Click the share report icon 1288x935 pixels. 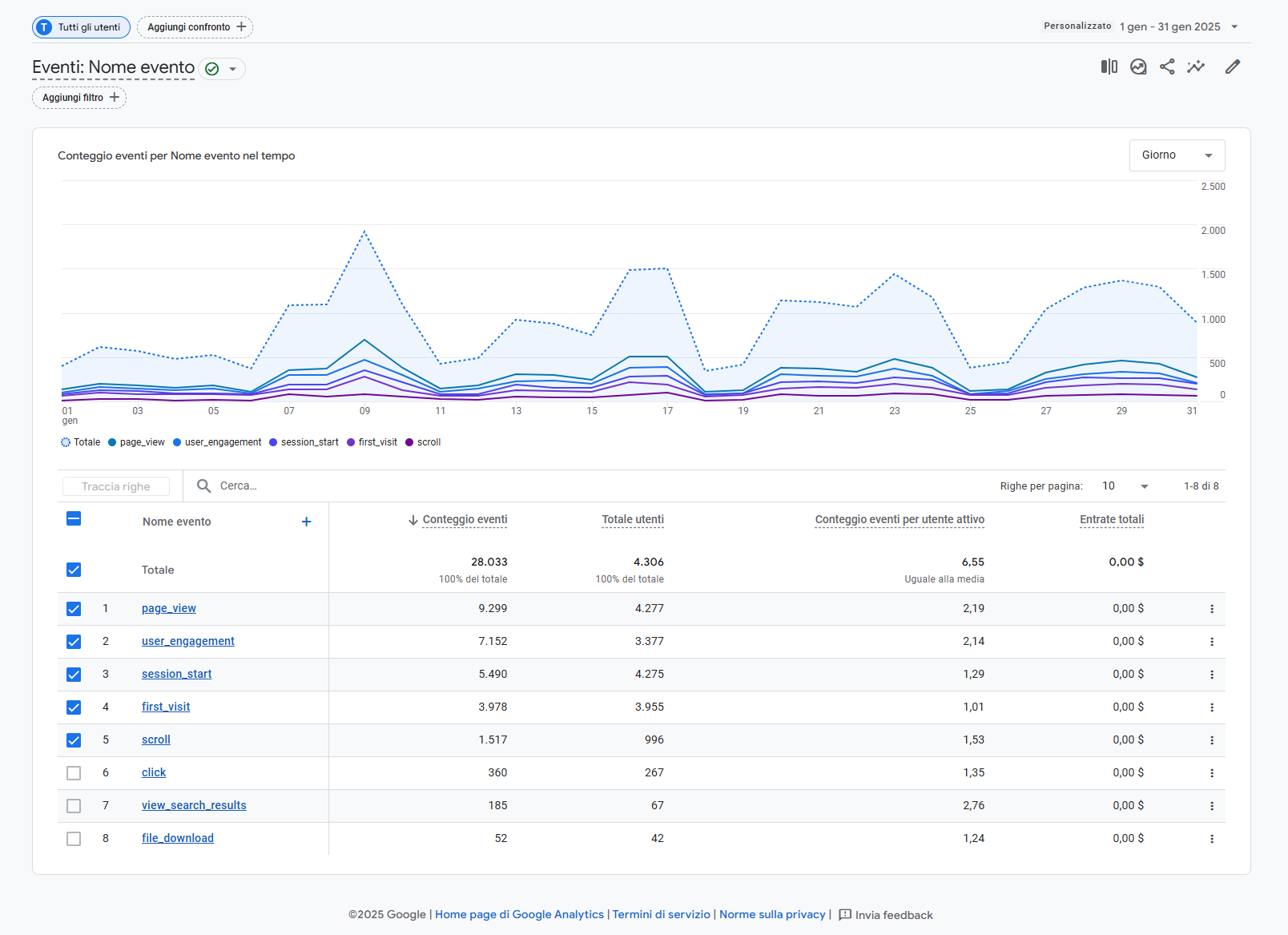1167,66
